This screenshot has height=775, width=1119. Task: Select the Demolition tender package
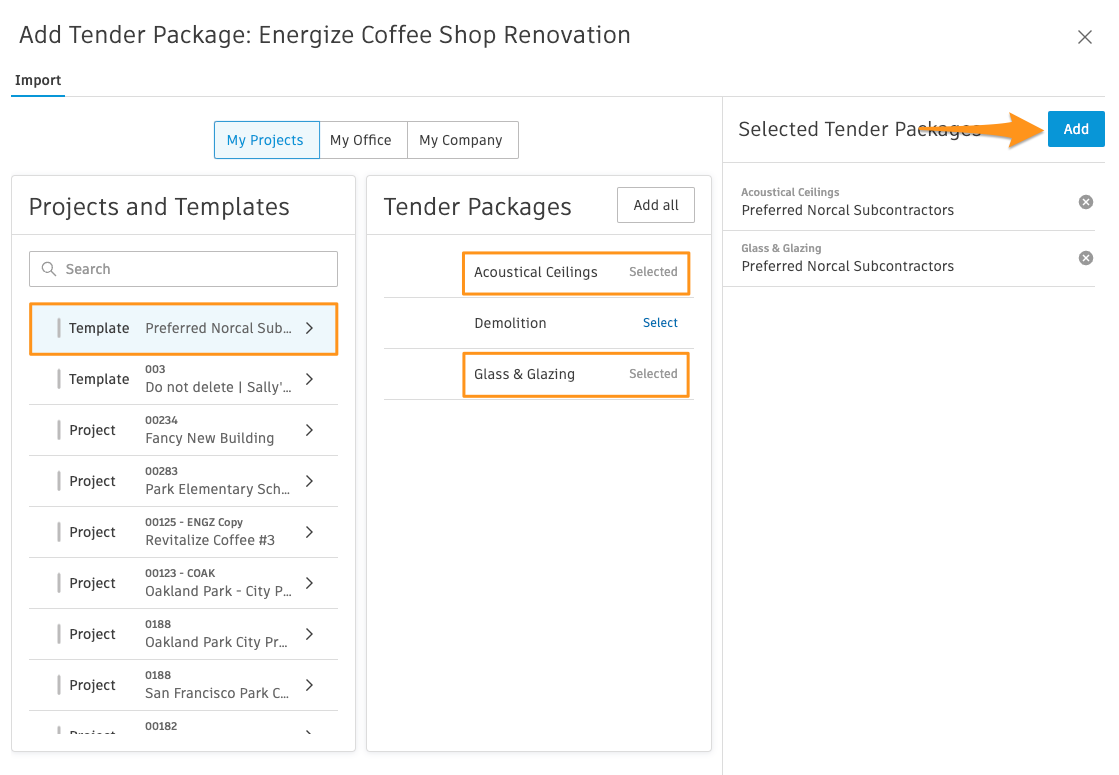point(659,322)
